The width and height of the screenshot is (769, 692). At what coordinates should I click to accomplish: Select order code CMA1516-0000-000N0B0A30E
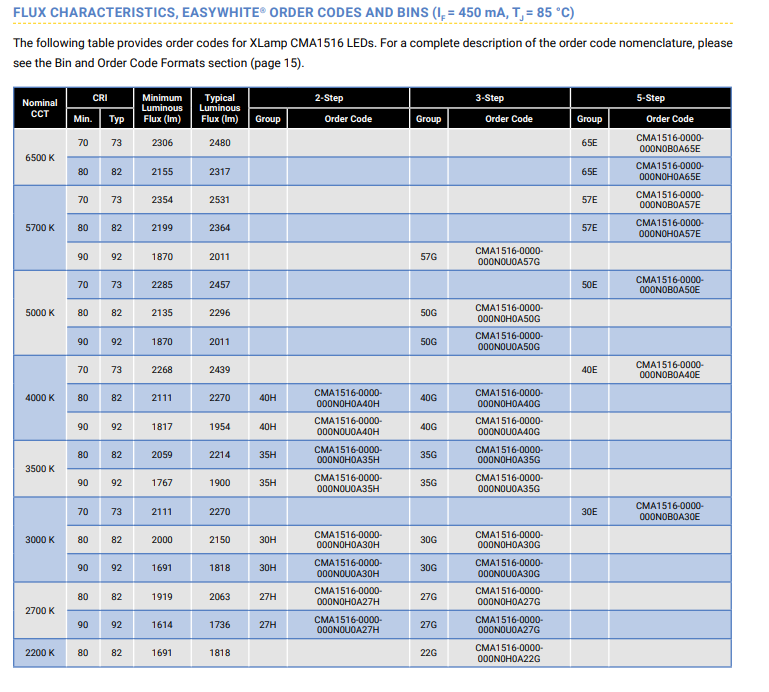[669, 511]
